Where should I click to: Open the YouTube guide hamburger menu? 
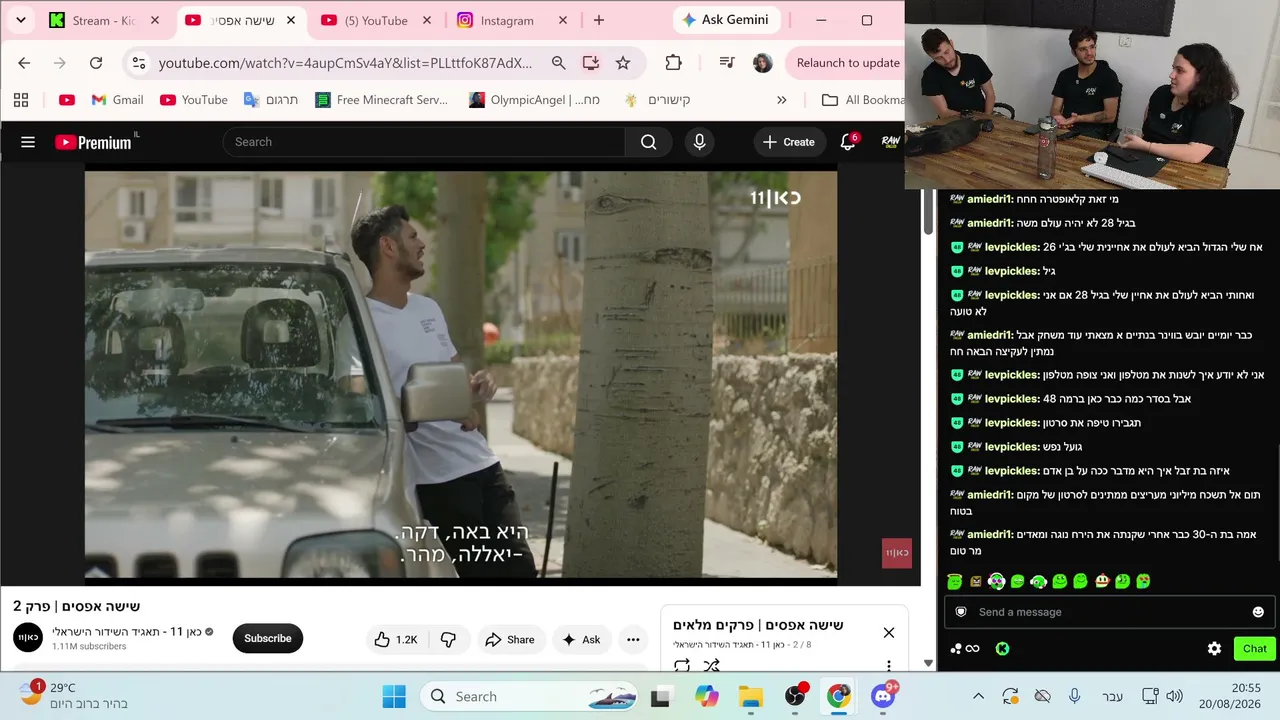[x=28, y=142]
